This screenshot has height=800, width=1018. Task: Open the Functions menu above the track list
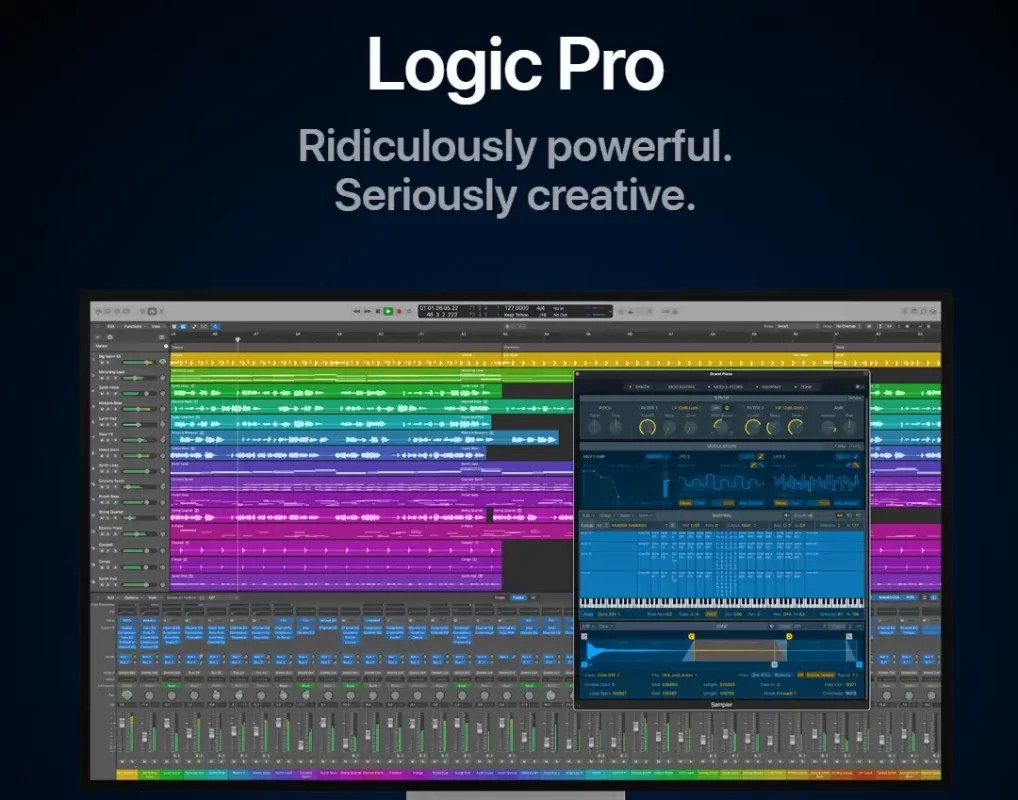point(134,326)
